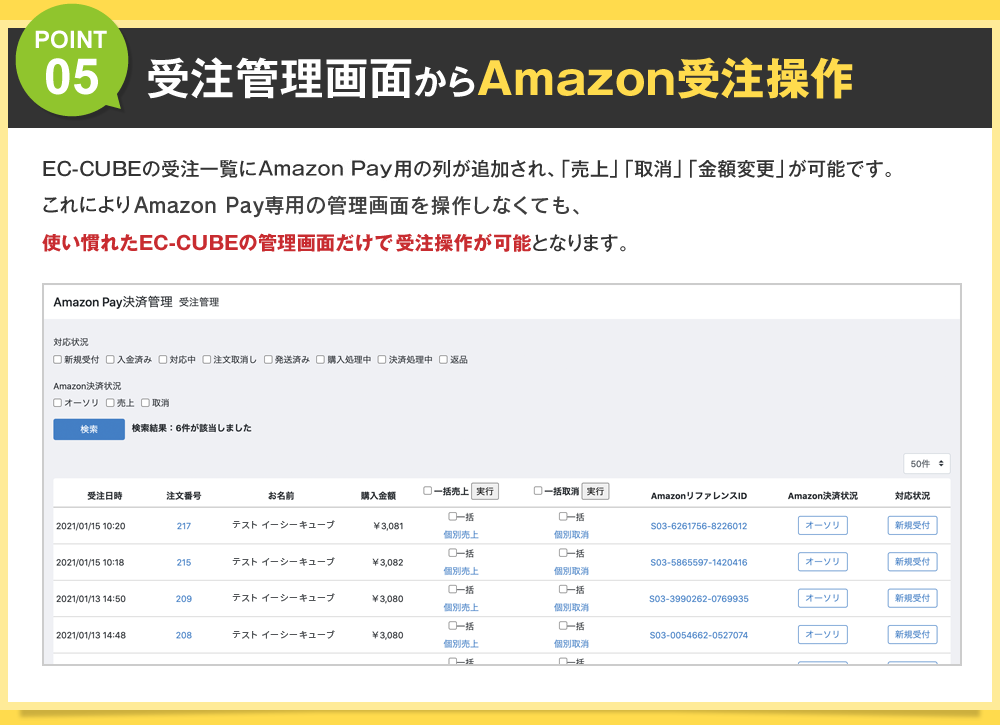Viewport: 1000px width, 725px height.
Task: Check the オーソリ Amazon payment filter
Action: click(x=57, y=403)
